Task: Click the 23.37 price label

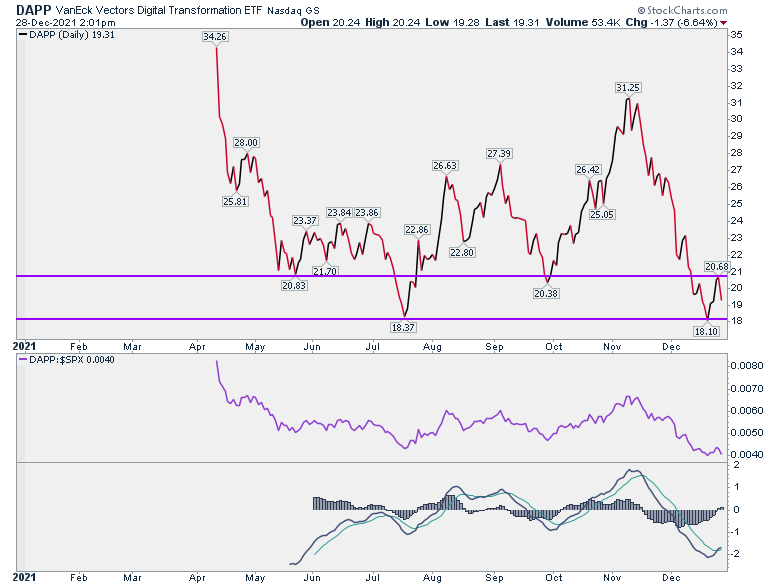Action: coord(305,220)
